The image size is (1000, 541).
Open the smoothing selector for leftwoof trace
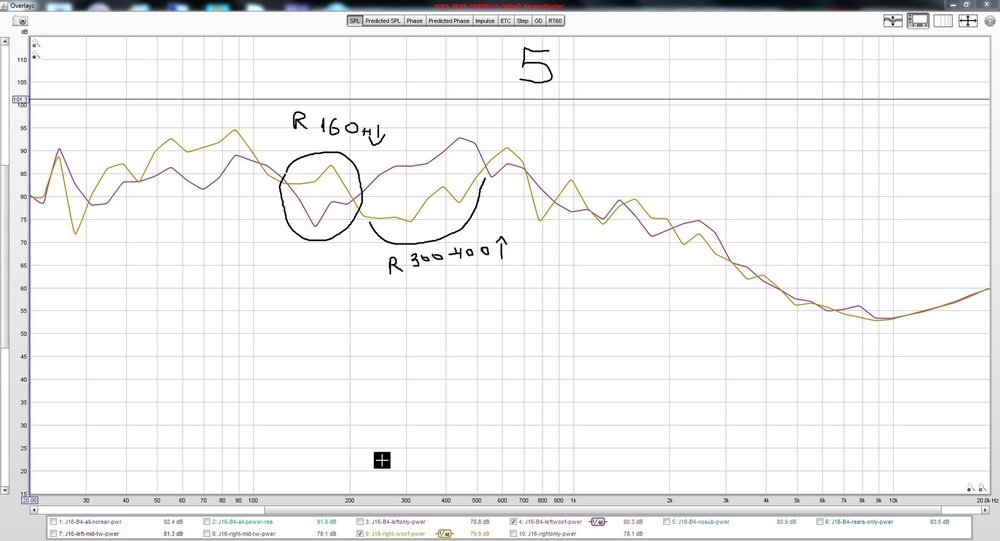[598, 522]
